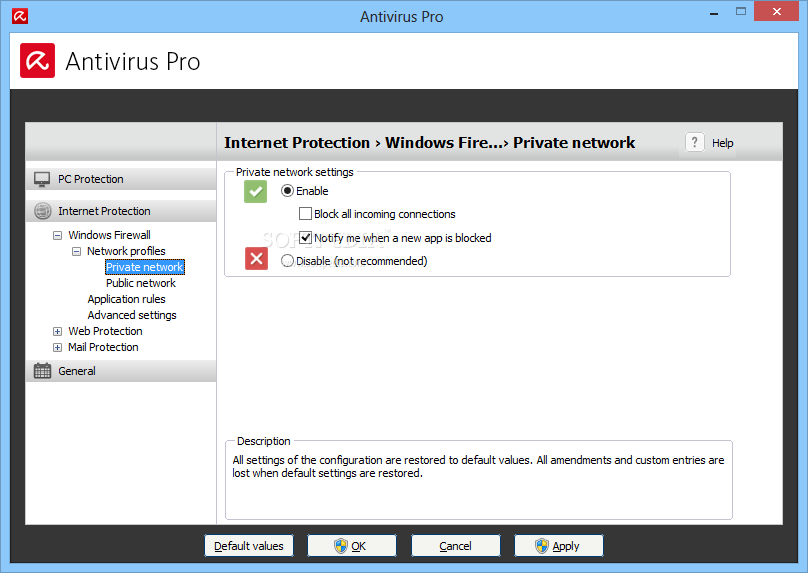This screenshot has height=573, width=808.
Task: Select the Enable radio button
Action: [288, 191]
